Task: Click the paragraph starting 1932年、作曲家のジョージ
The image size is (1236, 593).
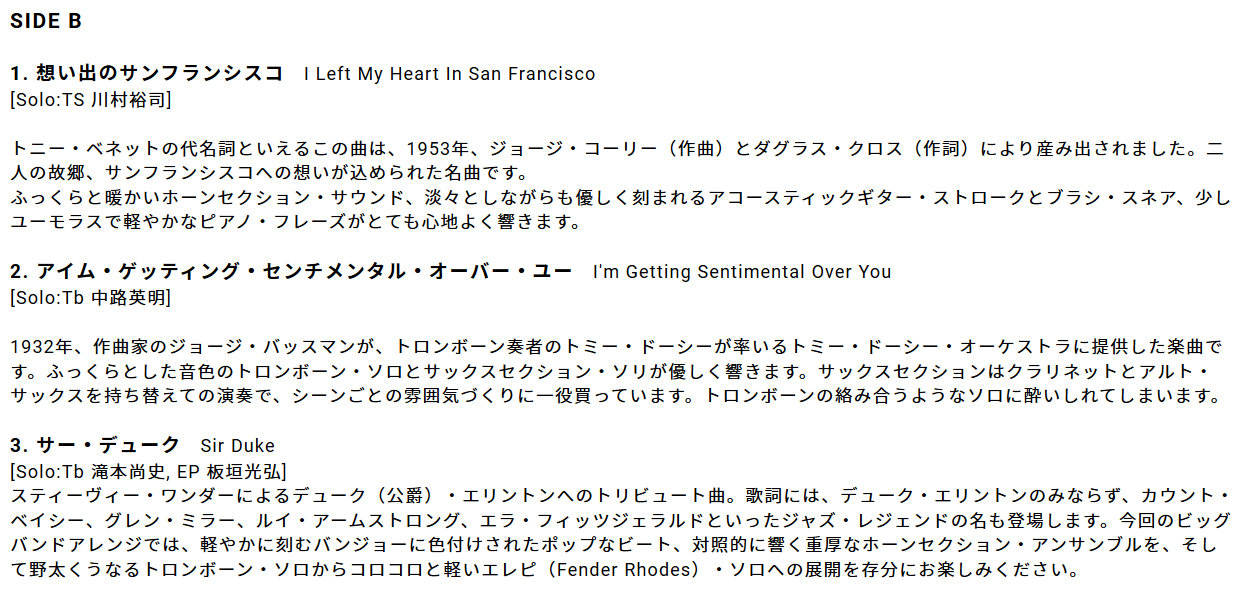Action: tap(617, 371)
